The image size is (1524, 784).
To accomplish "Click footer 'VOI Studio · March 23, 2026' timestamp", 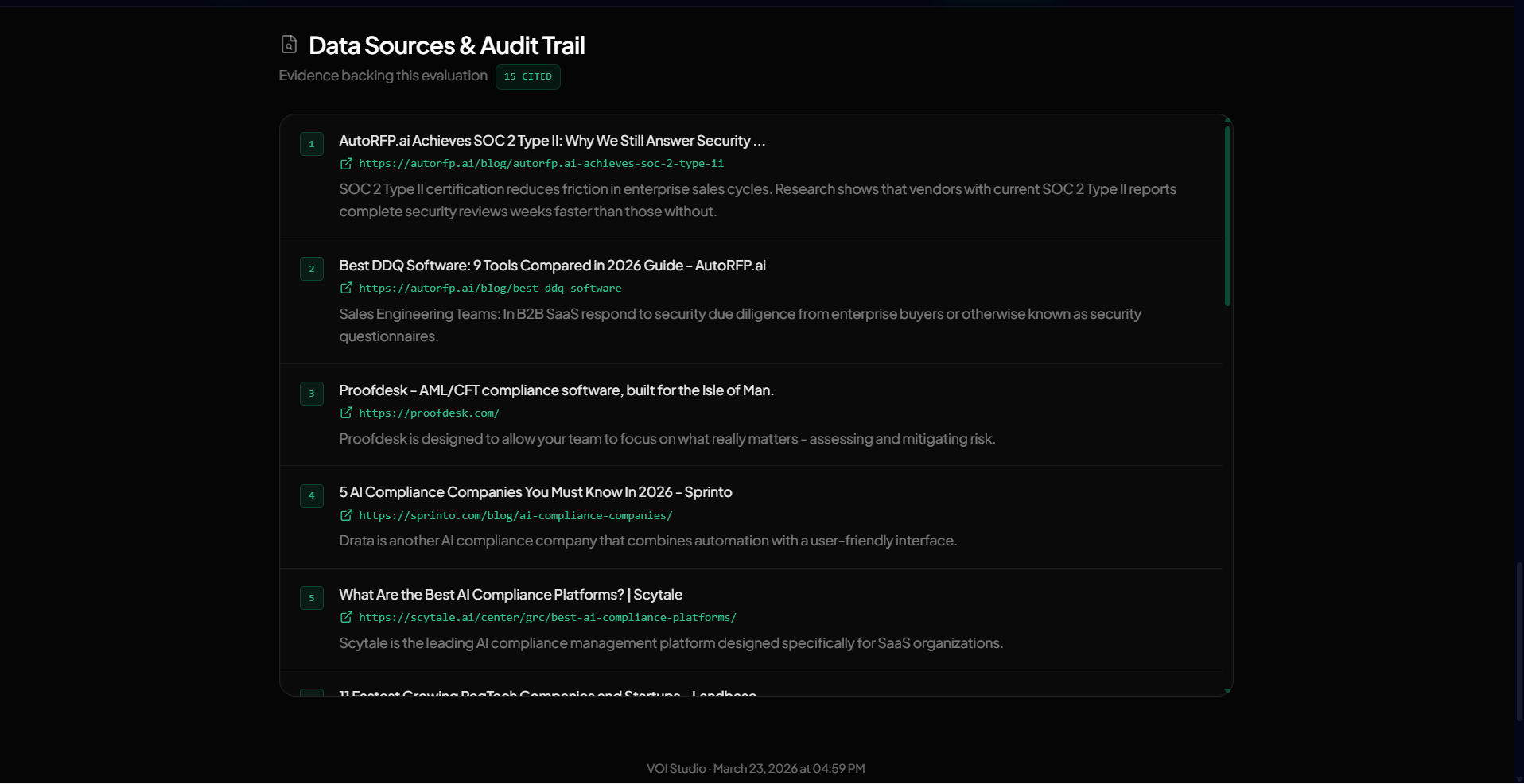I will (756, 769).
